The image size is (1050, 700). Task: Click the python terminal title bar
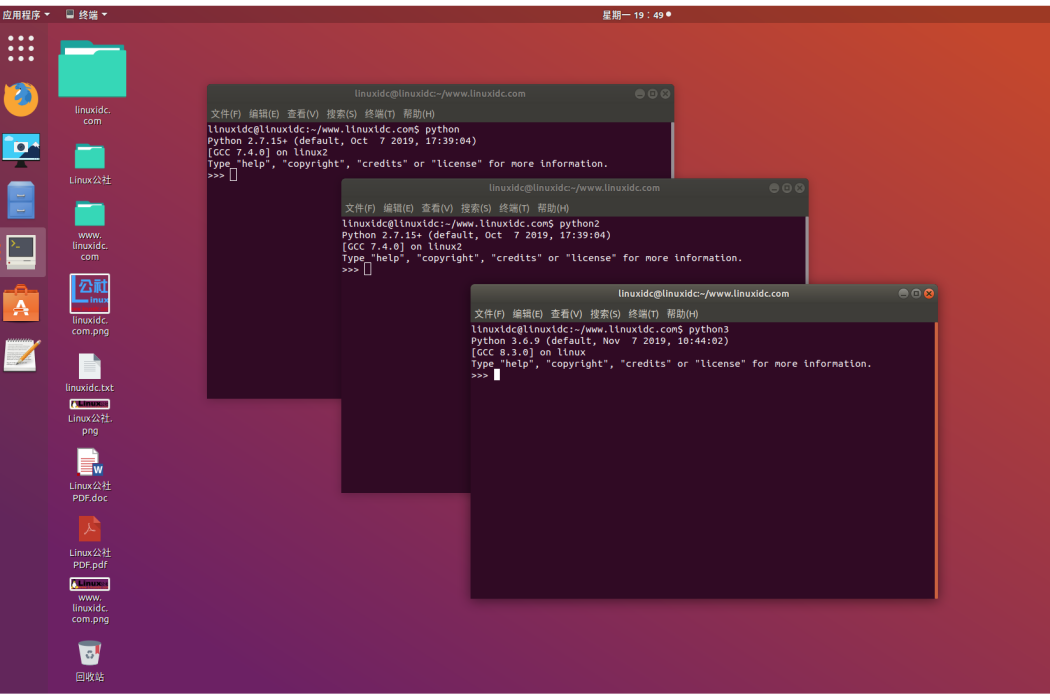[x=440, y=94]
